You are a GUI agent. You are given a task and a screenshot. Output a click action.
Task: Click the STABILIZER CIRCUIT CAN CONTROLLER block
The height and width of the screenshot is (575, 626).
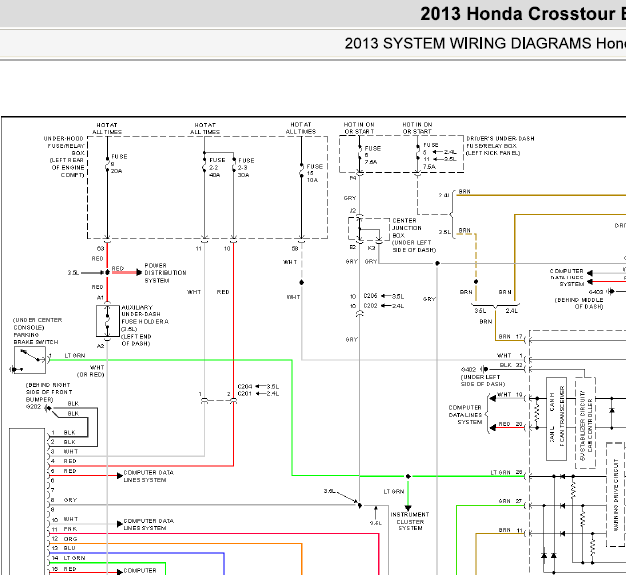pyautogui.click(x=585, y=423)
